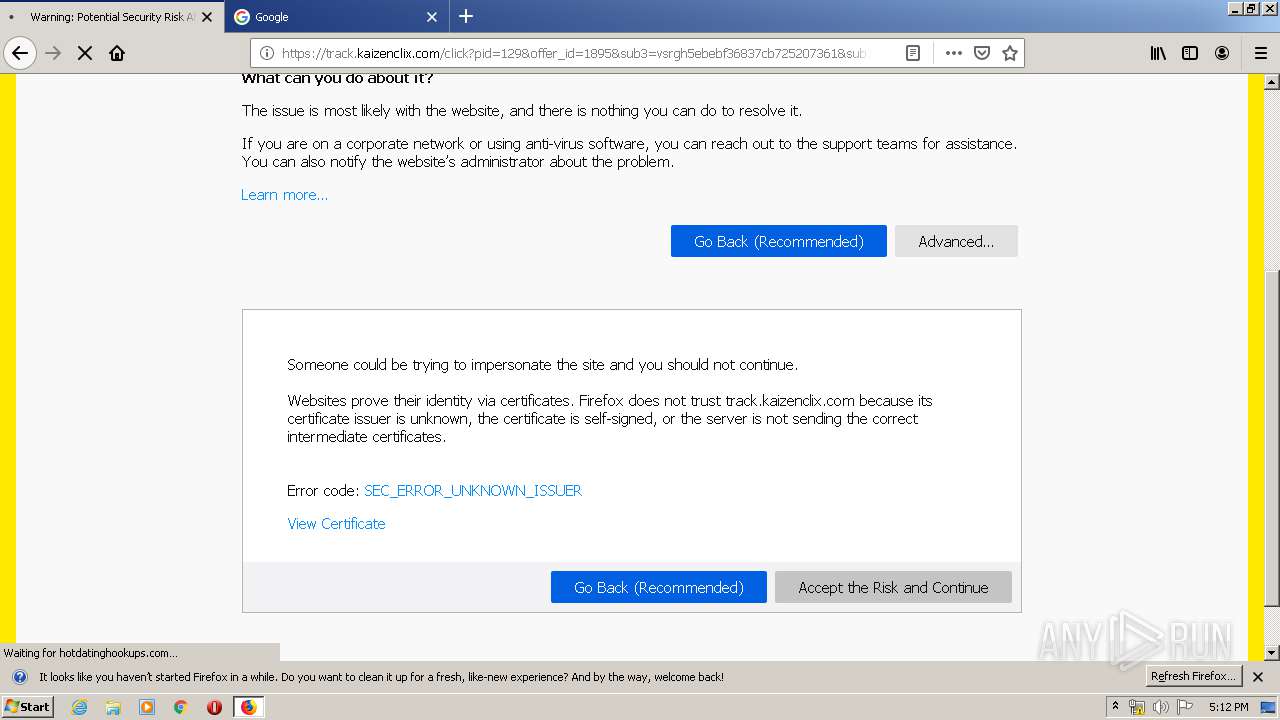
Task: Switch to the Google tab
Action: click(336, 17)
